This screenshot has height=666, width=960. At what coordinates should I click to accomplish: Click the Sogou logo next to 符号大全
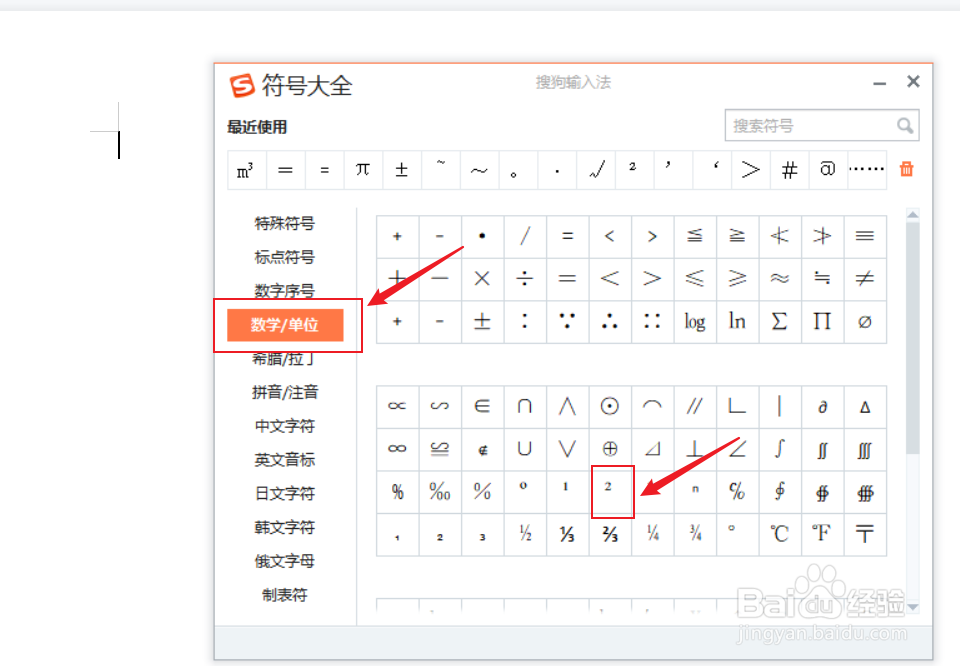(240, 86)
